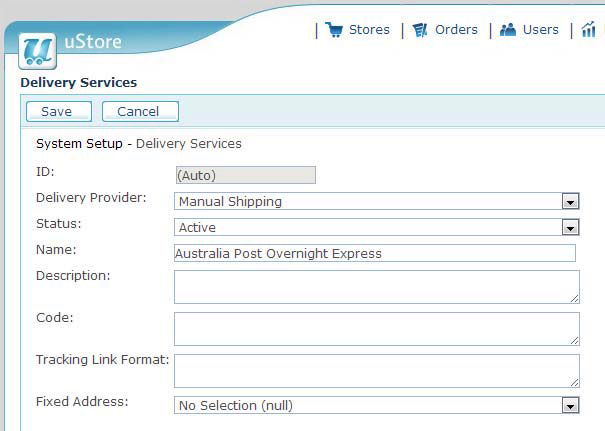Screen dimensions: 605x431
Task: Click the uStore logo icon
Action: click(x=37, y=51)
